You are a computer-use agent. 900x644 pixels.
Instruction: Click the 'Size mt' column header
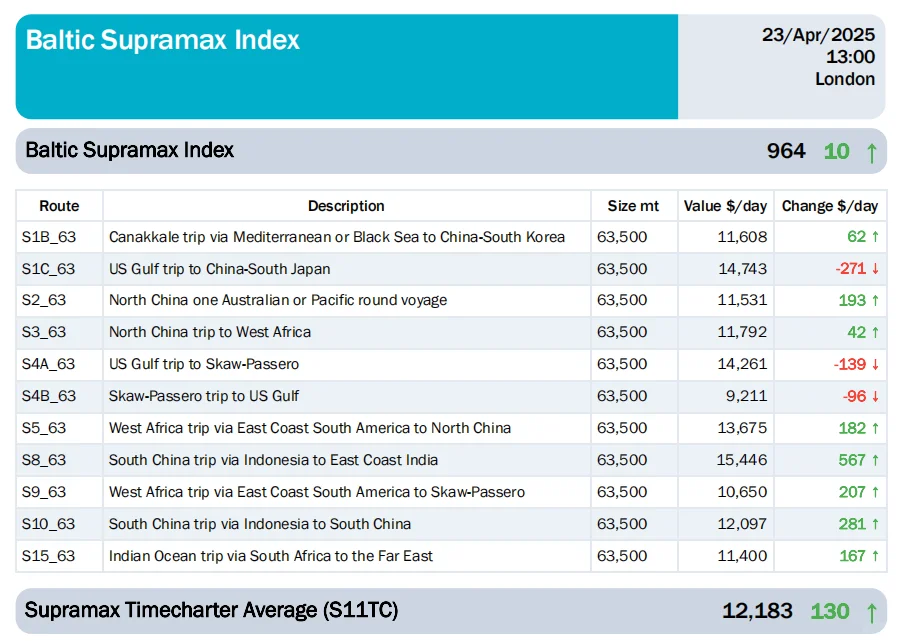coord(633,206)
